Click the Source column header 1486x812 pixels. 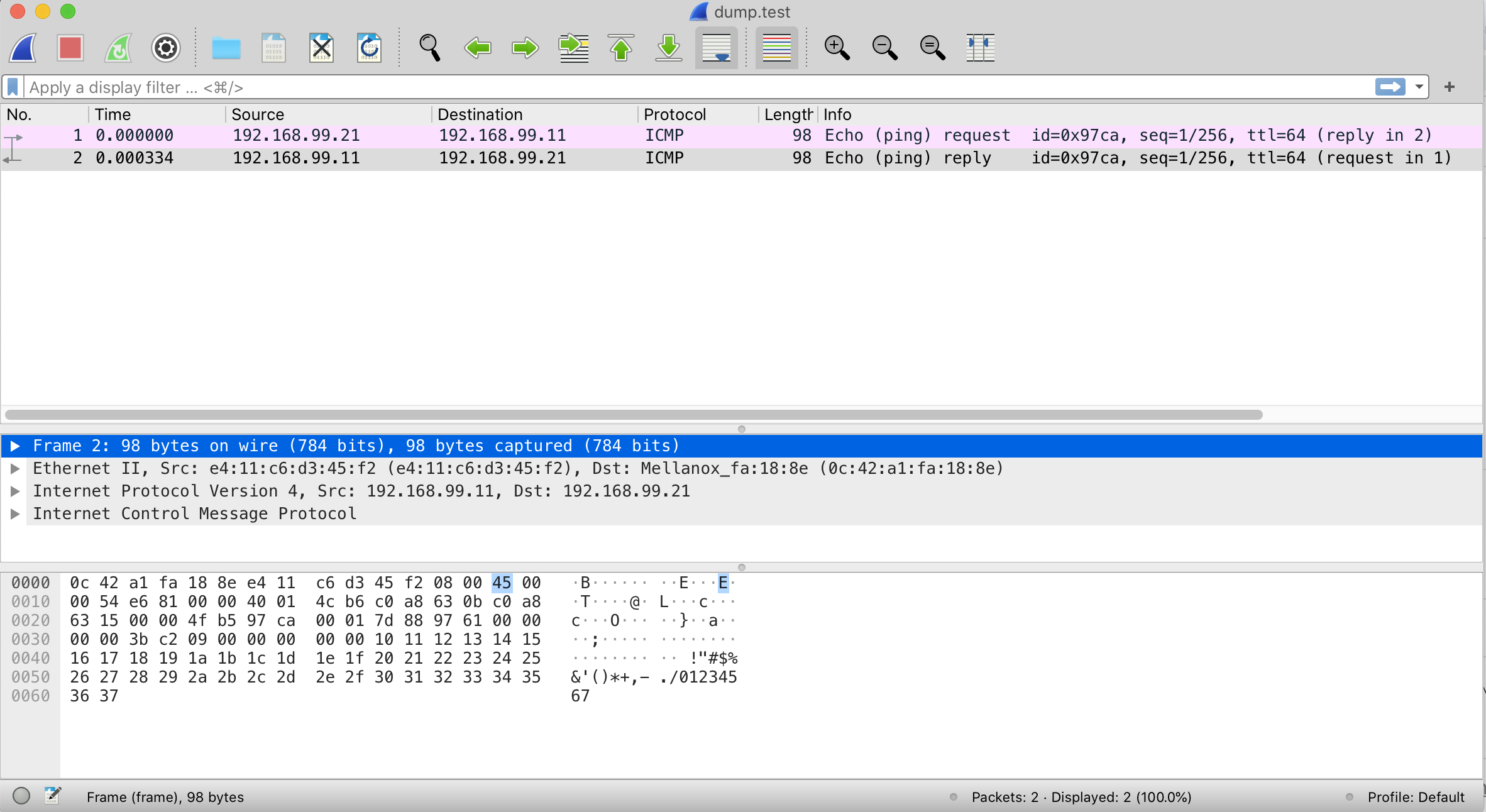pyautogui.click(x=258, y=114)
